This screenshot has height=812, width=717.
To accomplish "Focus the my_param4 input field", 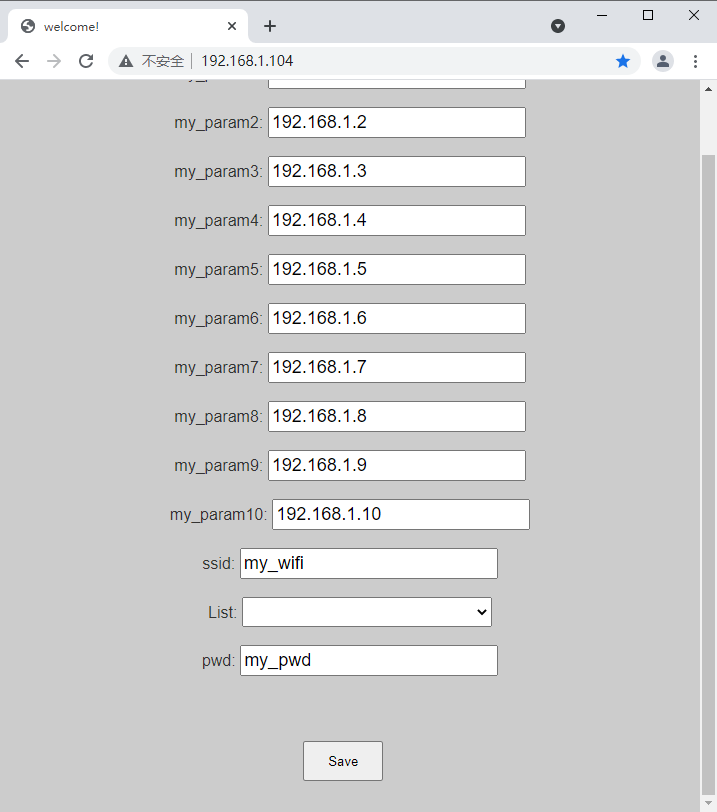I will point(397,220).
